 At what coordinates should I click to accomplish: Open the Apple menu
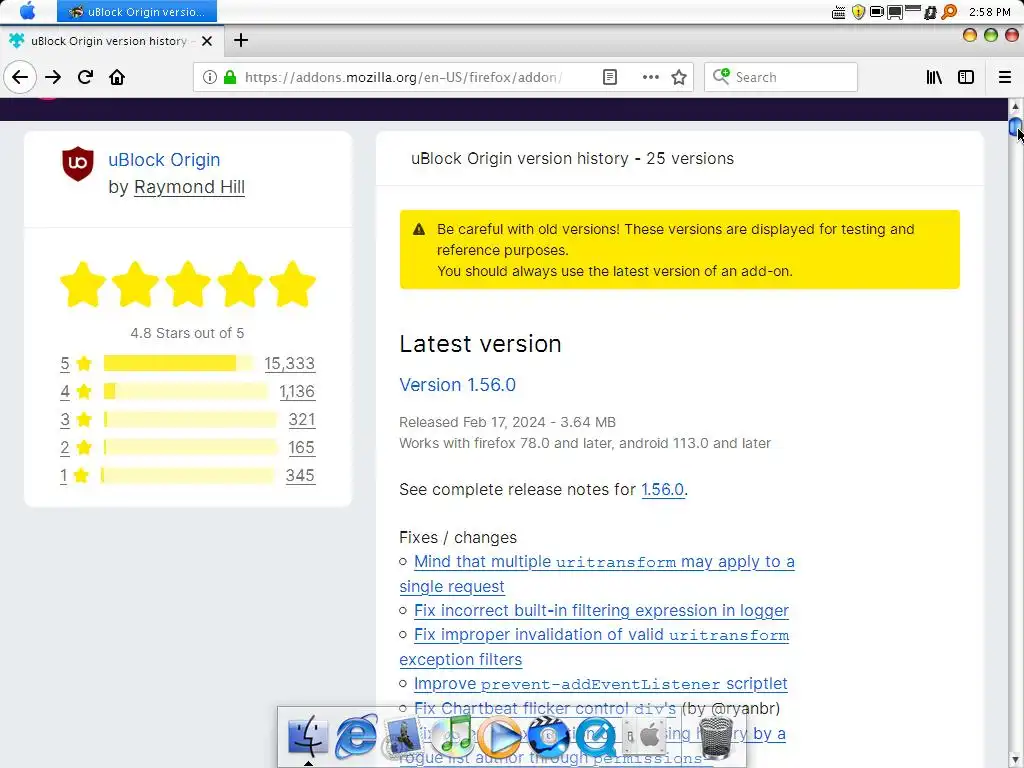(x=27, y=11)
